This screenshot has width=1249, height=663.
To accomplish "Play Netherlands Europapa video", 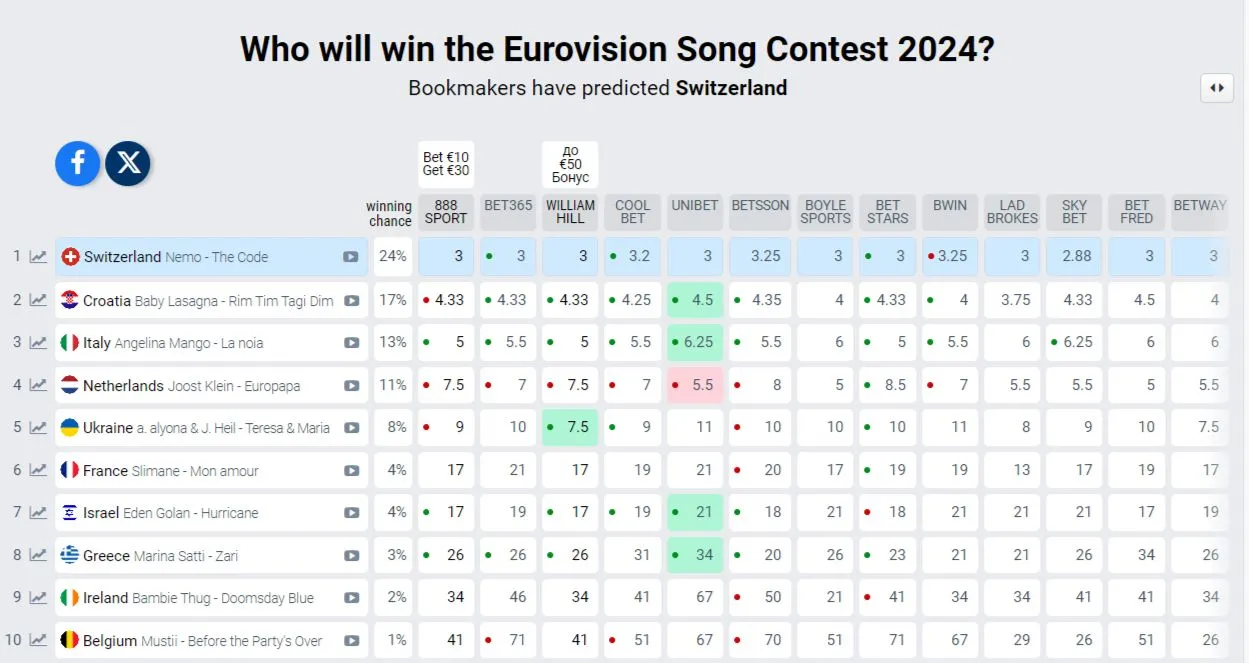I will click(x=351, y=385).
